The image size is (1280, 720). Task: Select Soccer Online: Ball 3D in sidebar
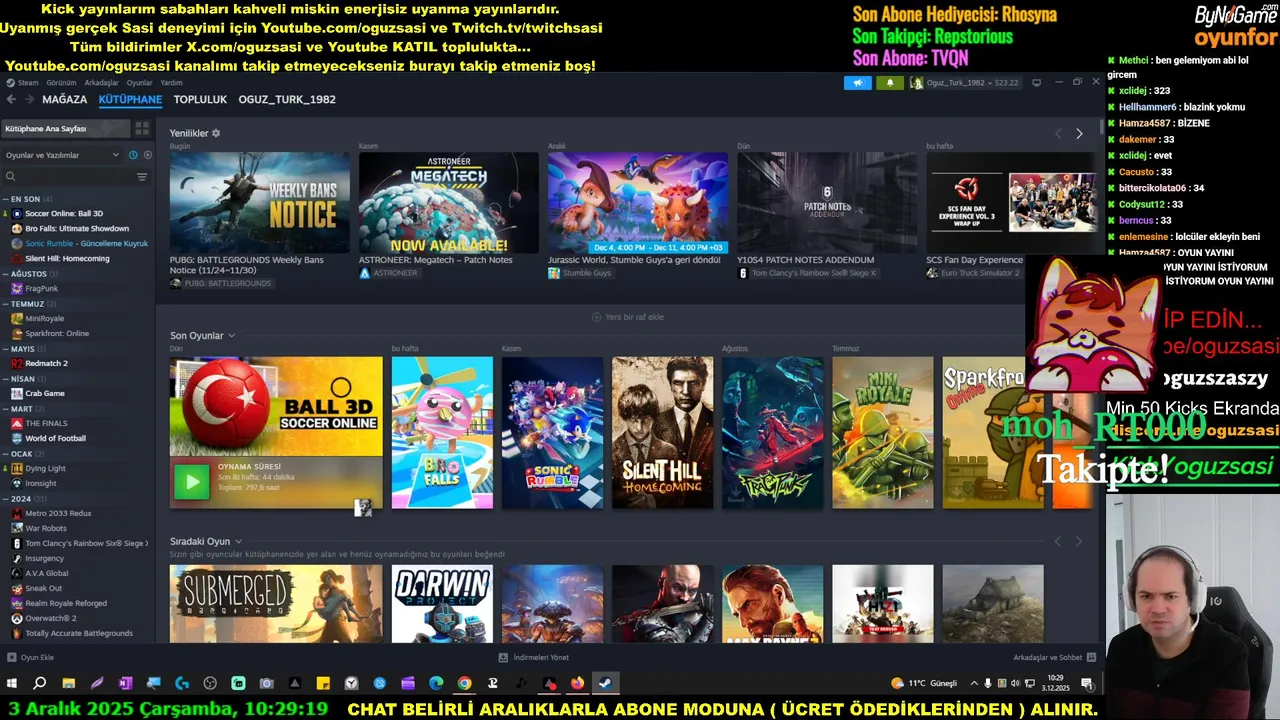click(x=64, y=213)
